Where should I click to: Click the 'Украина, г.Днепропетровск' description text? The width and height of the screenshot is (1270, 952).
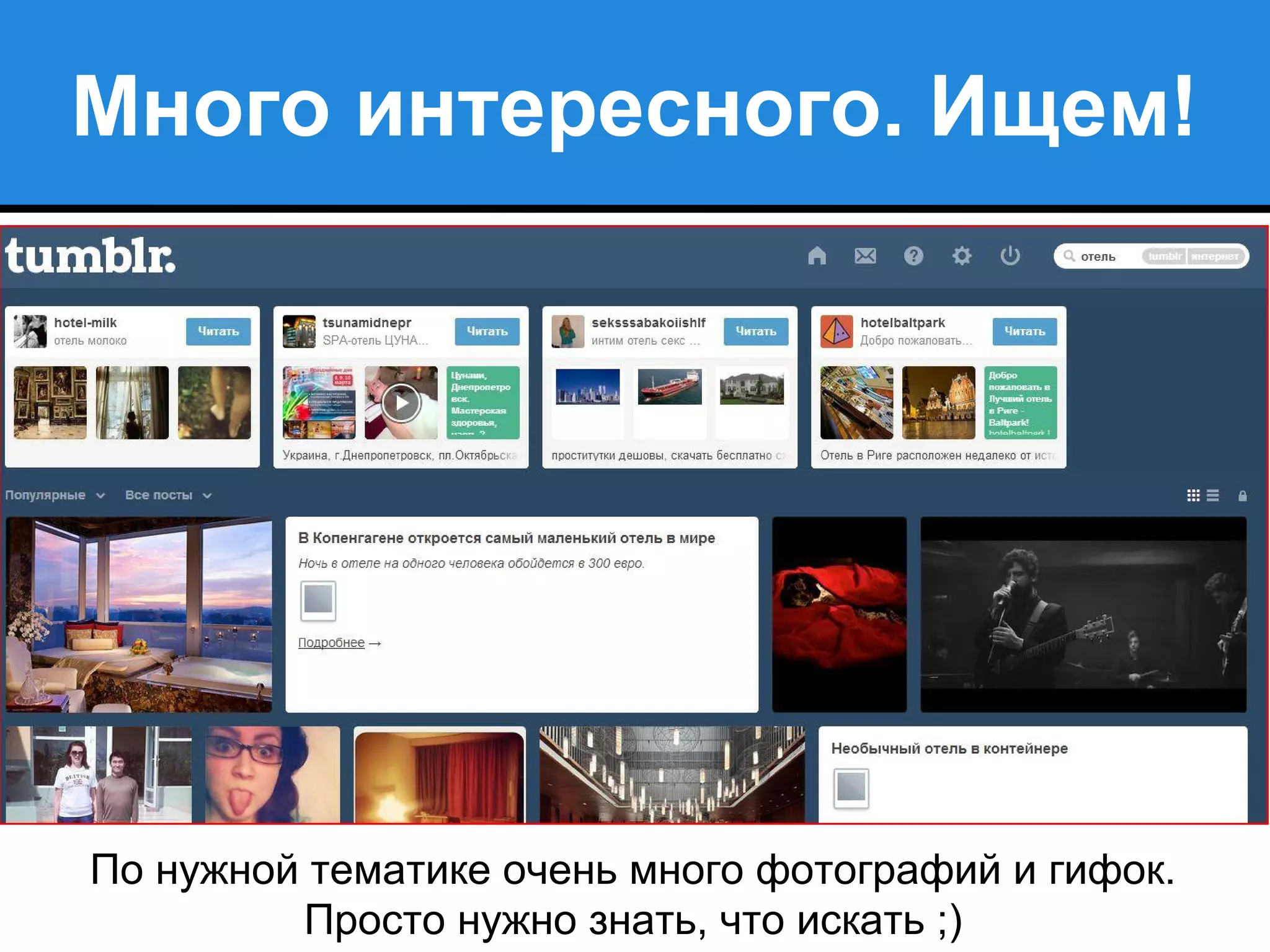[x=400, y=456]
